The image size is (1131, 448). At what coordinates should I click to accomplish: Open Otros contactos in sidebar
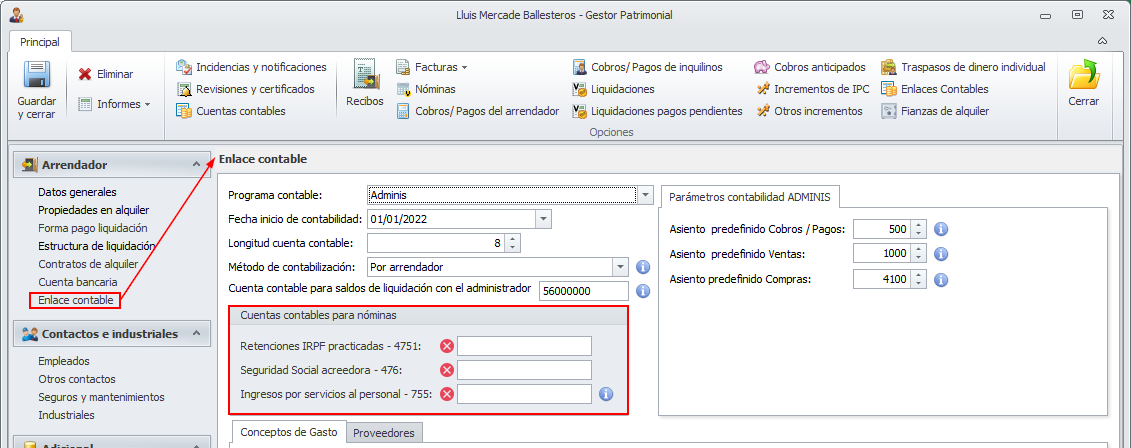76,379
